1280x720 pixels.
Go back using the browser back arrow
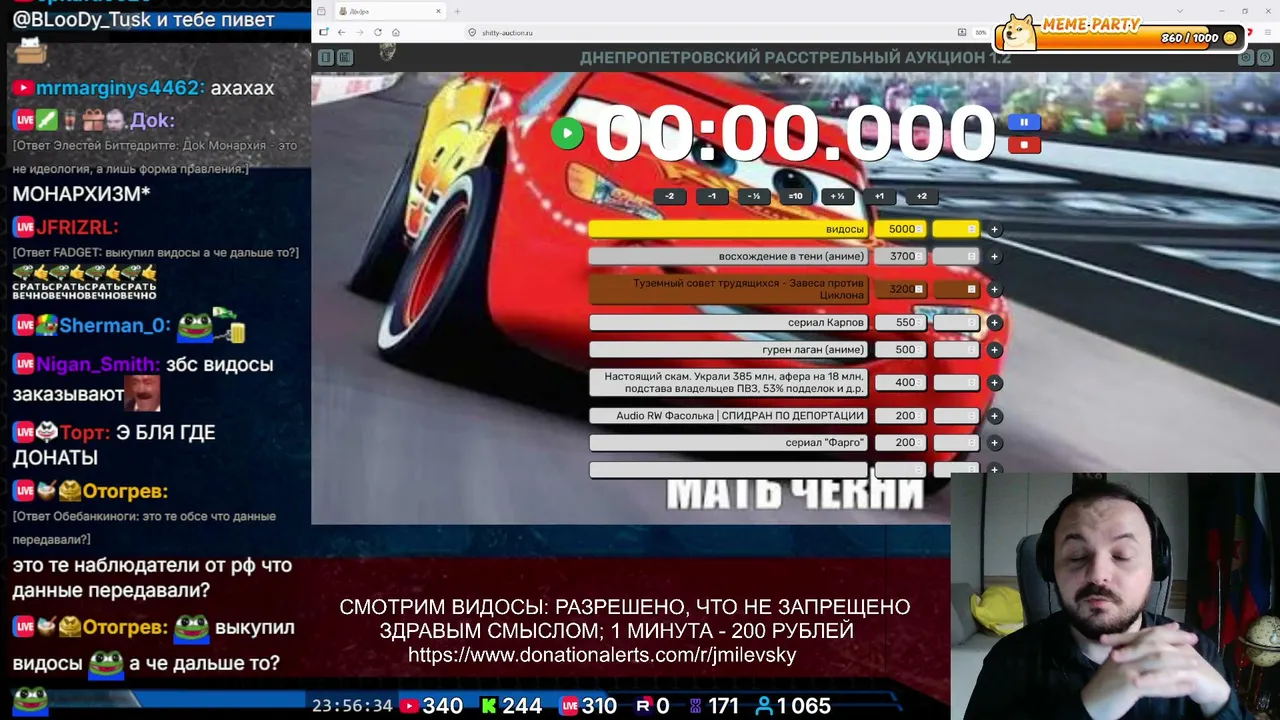341,33
